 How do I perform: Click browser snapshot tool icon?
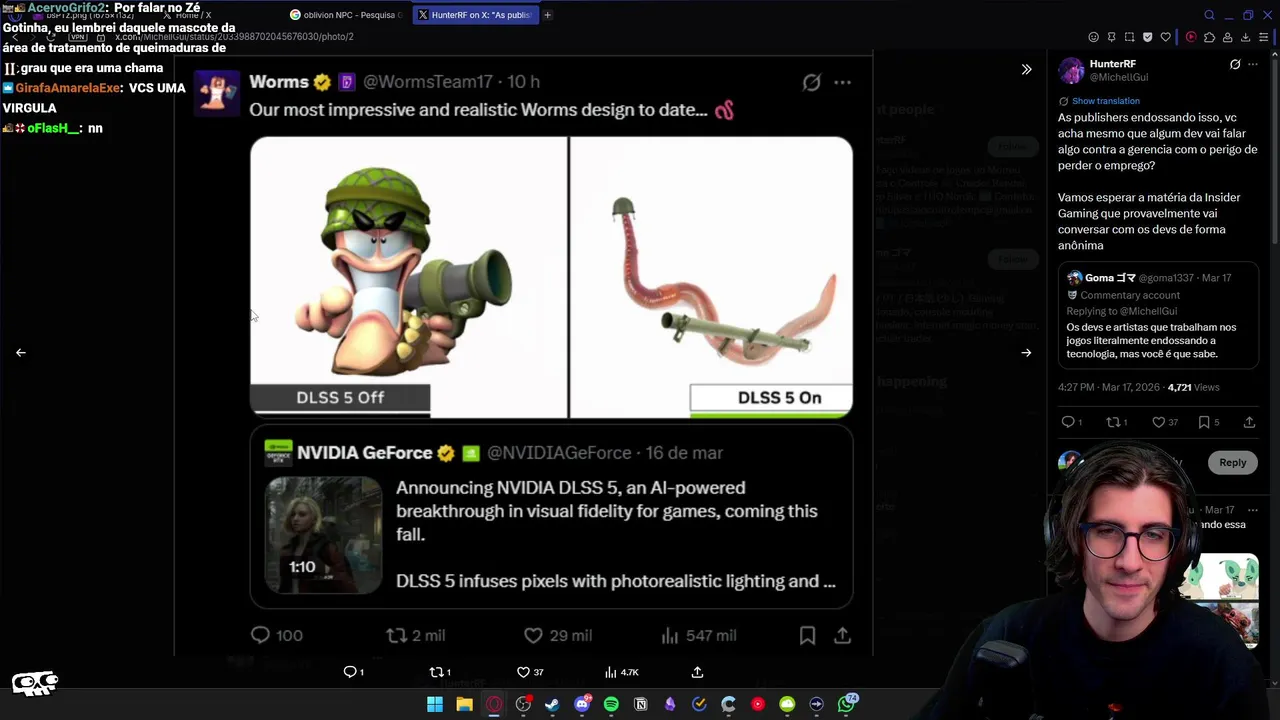coord(1129,37)
